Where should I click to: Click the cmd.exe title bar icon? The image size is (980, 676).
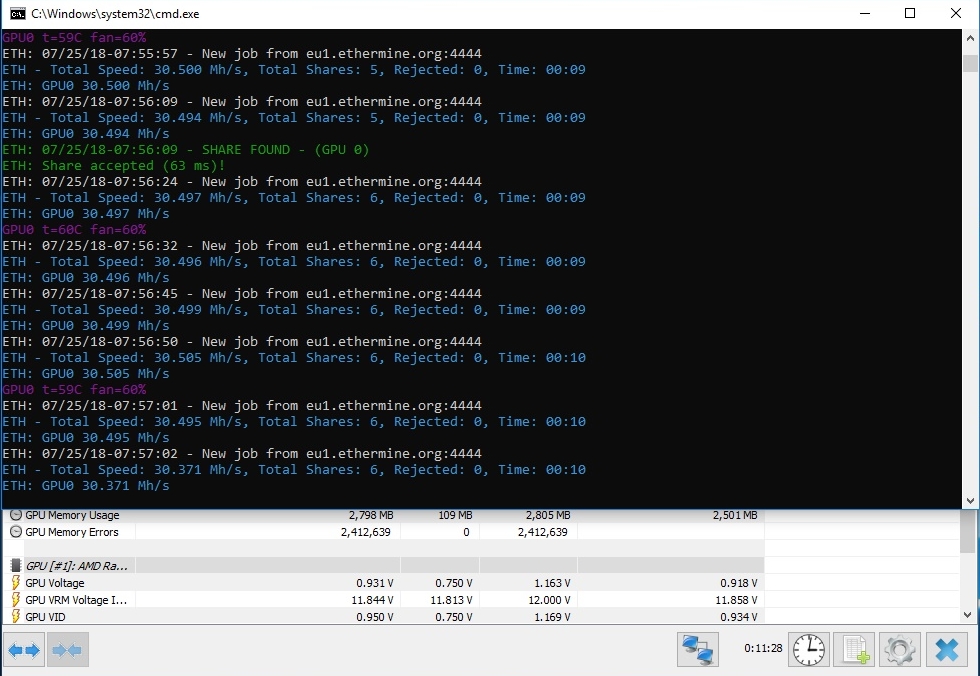16,14
